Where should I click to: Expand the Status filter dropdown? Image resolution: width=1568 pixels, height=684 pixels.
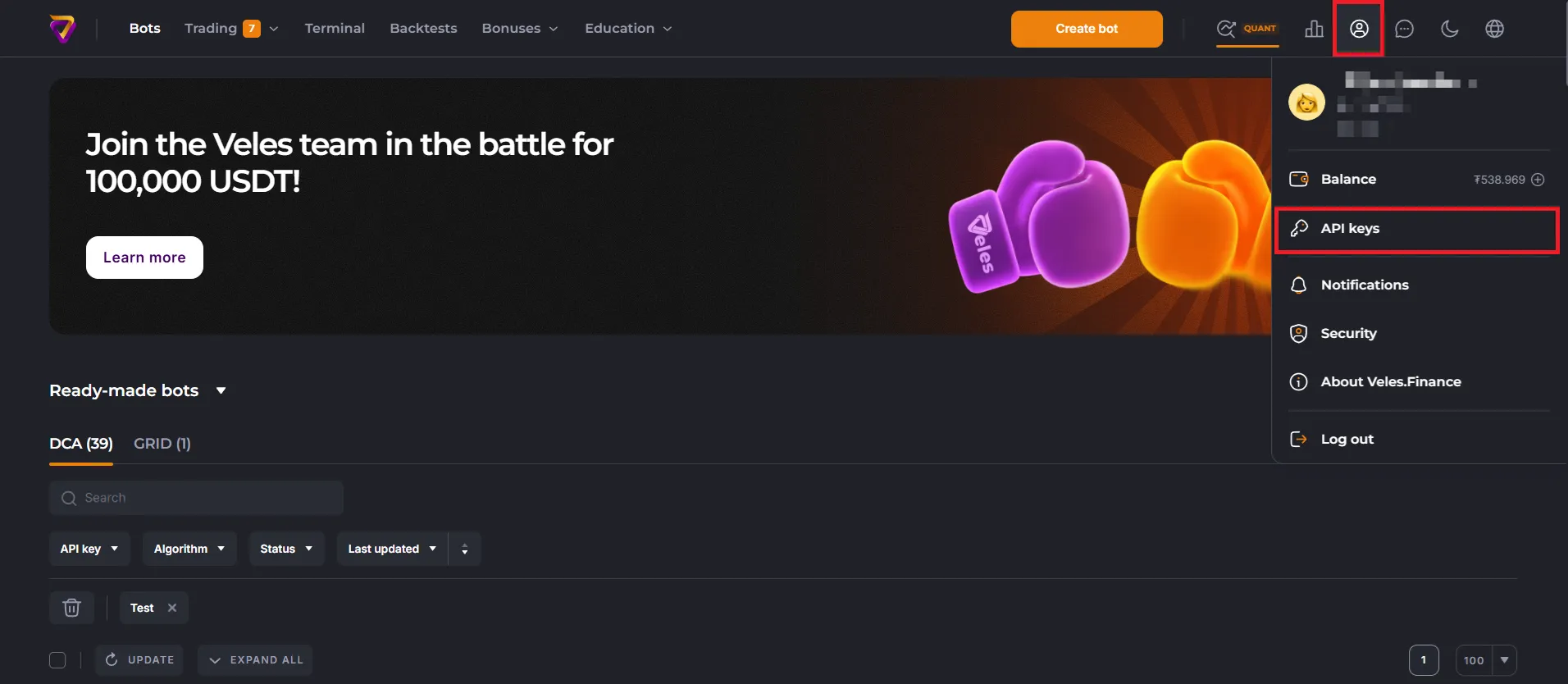coord(286,549)
